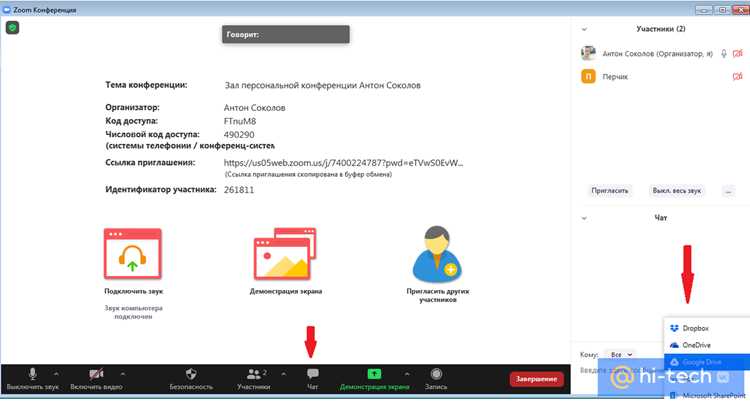Collapse the Участники (2) panel chevron
750x402 pixels.
[584, 29]
